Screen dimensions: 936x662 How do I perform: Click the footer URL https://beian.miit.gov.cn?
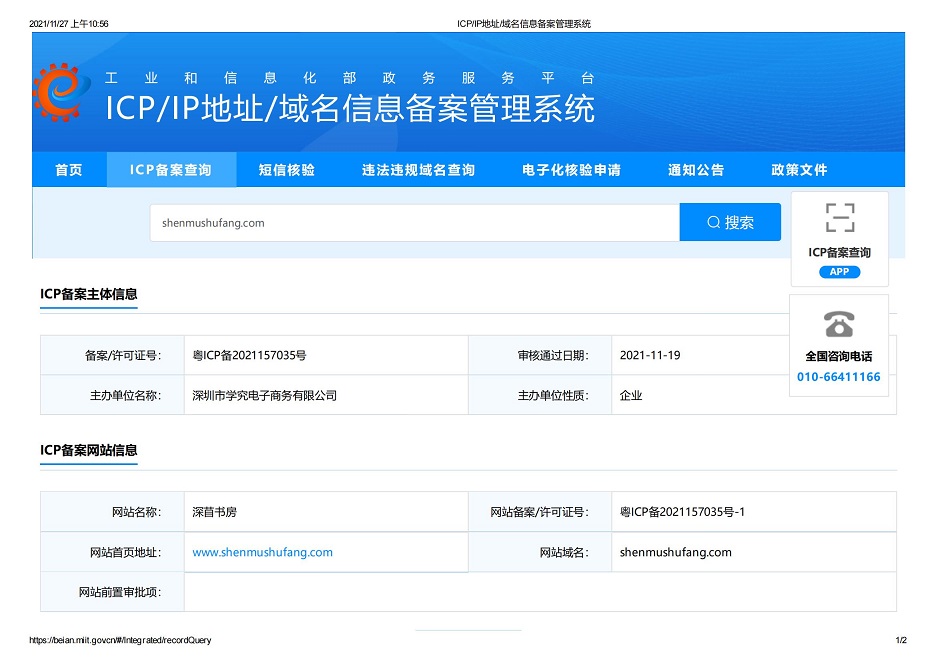coord(120,640)
